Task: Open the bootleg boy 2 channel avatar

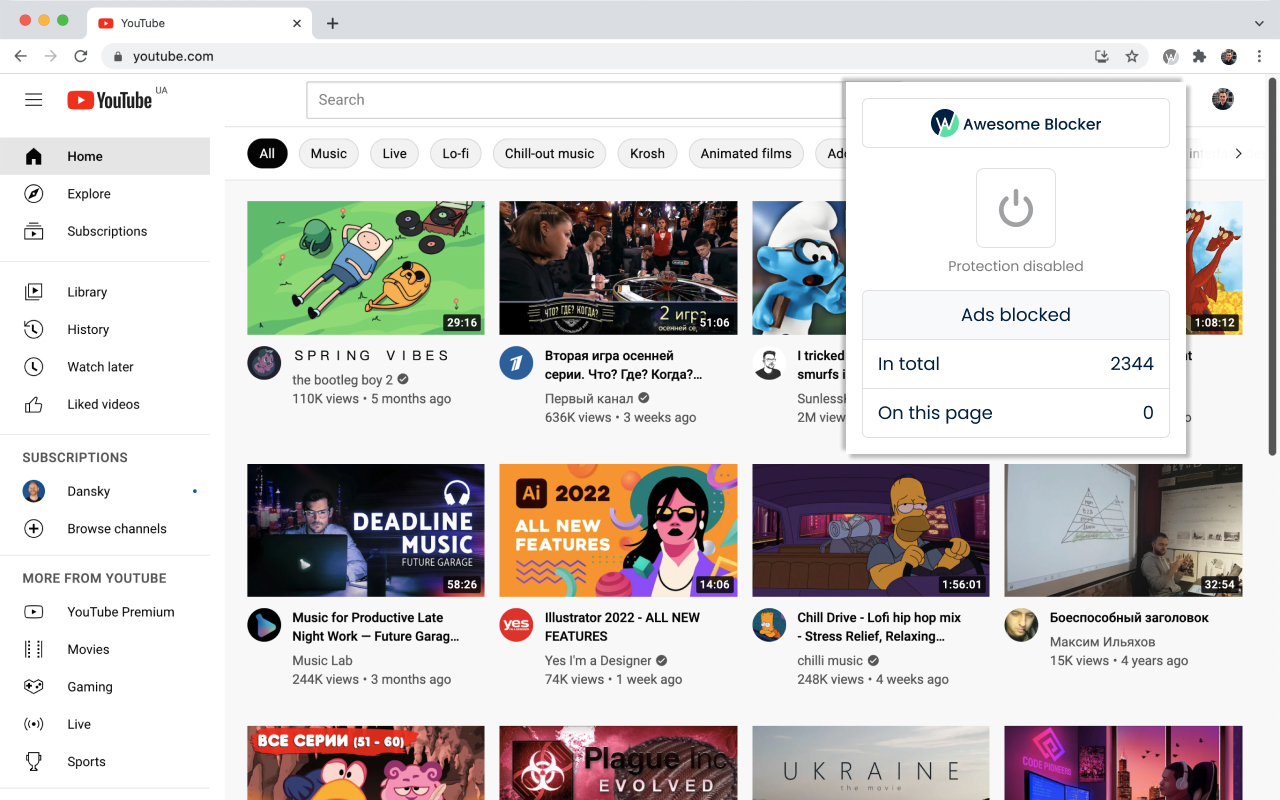Action: (x=263, y=363)
